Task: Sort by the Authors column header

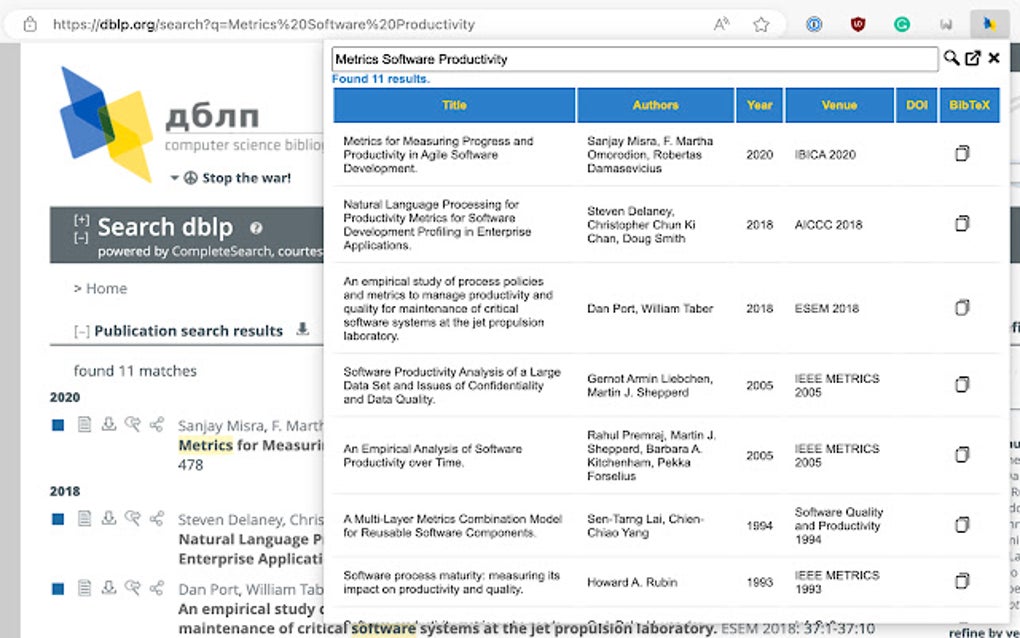Action: (x=655, y=105)
